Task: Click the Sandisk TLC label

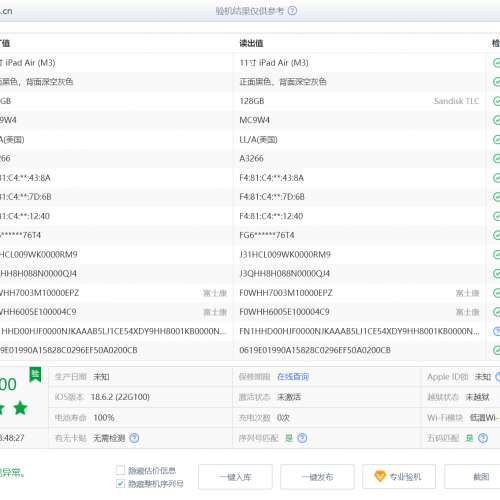Action: pos(457,101)
